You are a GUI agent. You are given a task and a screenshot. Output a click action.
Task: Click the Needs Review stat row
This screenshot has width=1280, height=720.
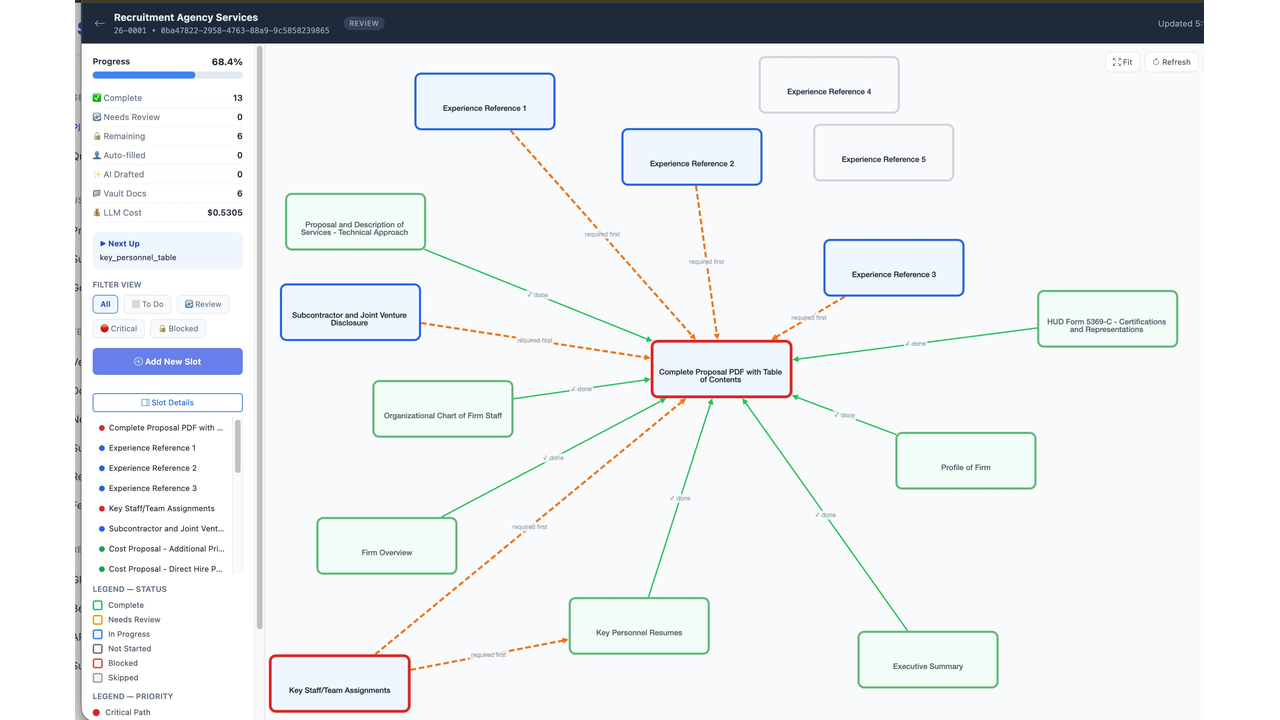tap(167, 117)
